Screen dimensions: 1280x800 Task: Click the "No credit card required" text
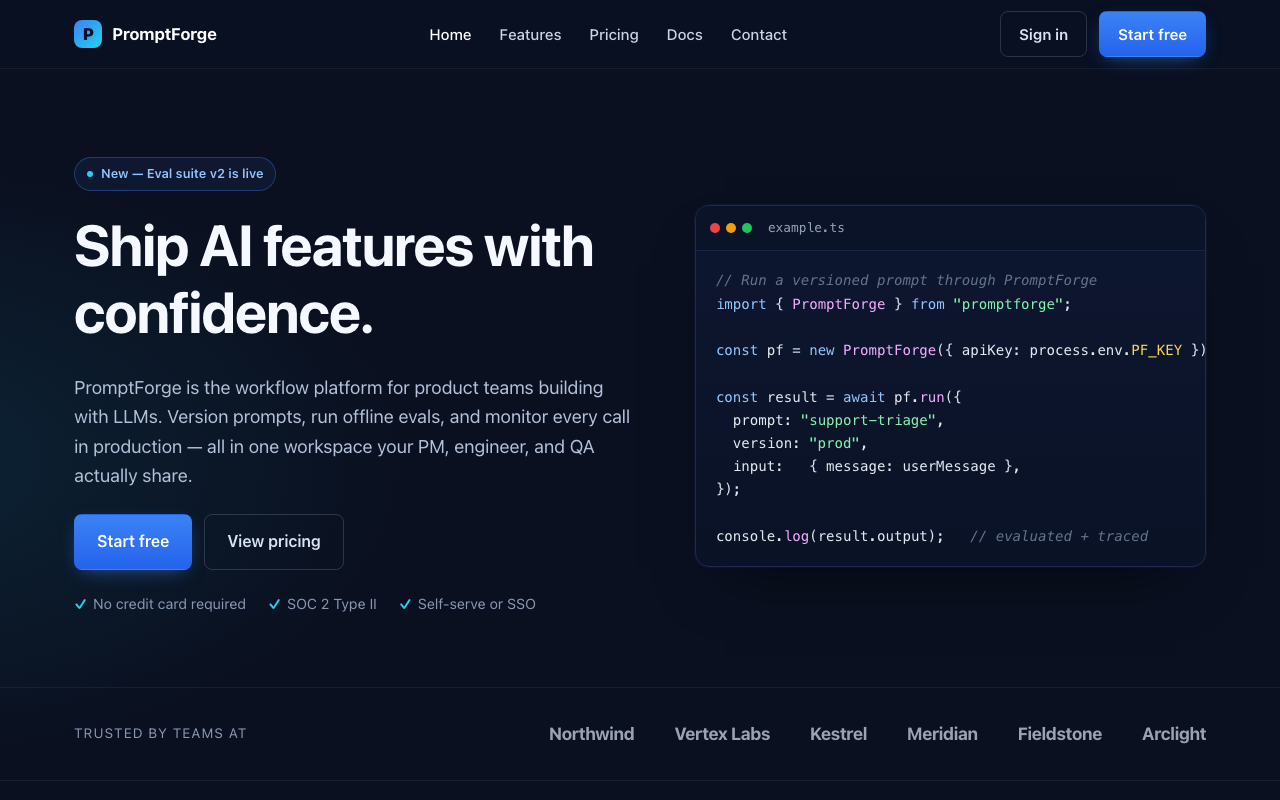(x=169, y=604)
